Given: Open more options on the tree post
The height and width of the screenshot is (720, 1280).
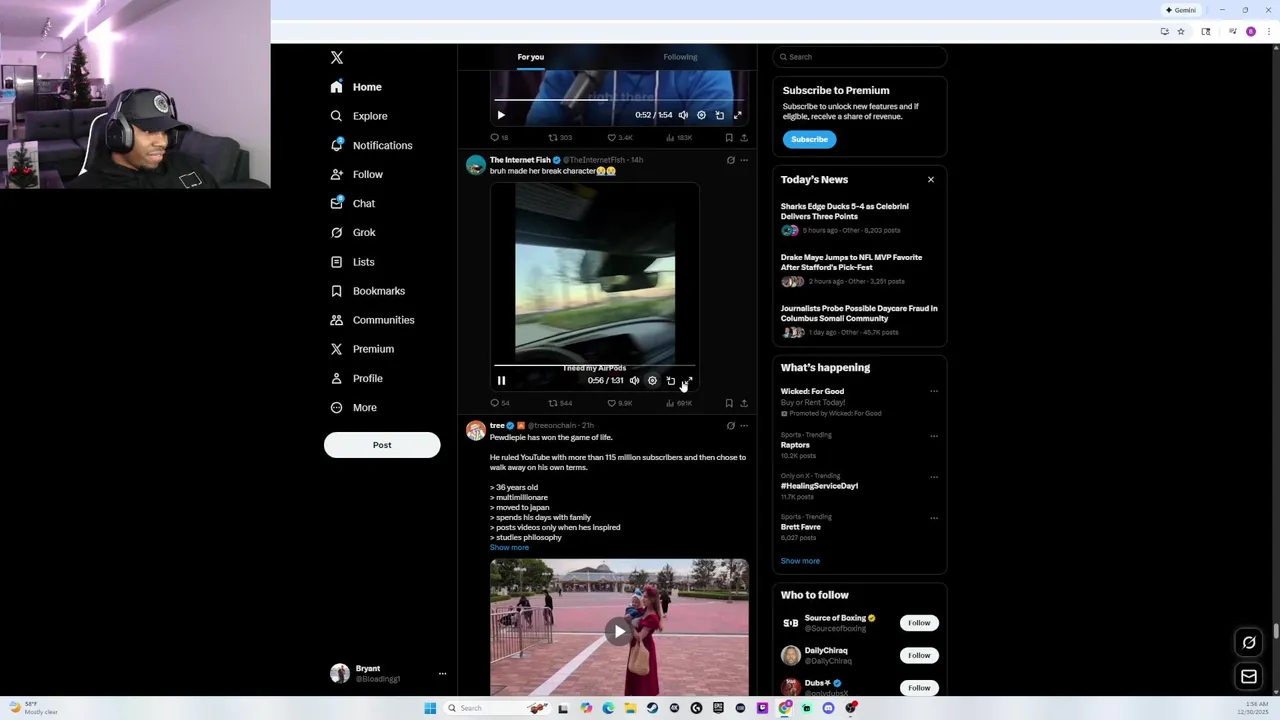Looking at the screenshot, I should [x=744, y=426].
